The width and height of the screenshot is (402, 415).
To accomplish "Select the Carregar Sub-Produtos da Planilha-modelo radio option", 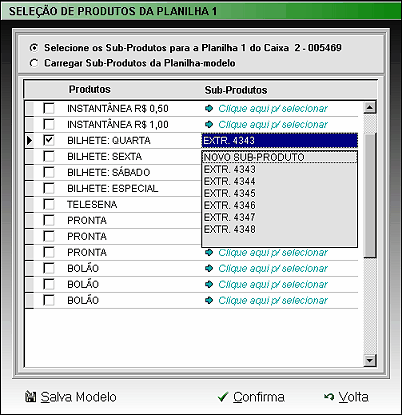I will tap(34, 63).
